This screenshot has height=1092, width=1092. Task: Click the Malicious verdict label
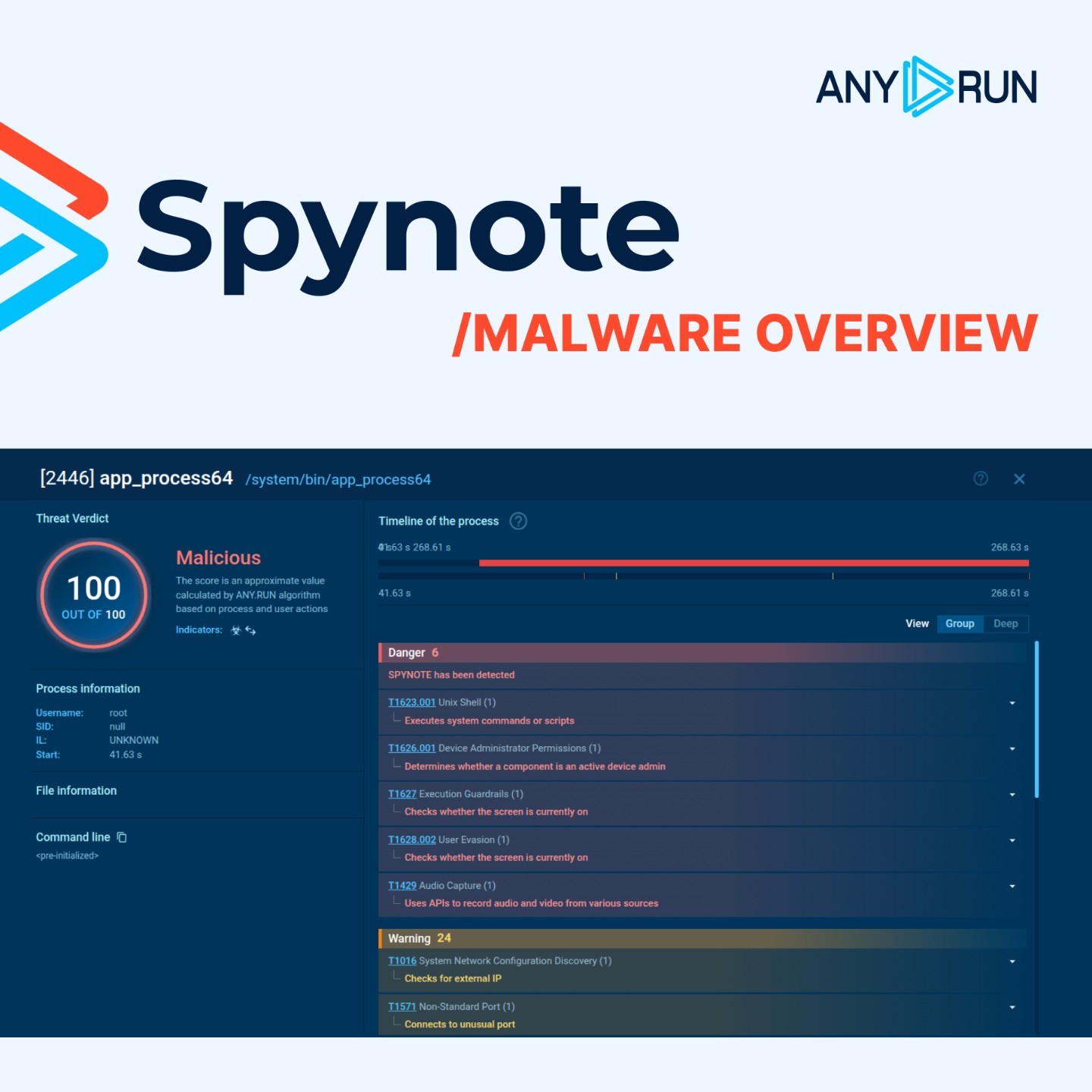click(218, 557)
